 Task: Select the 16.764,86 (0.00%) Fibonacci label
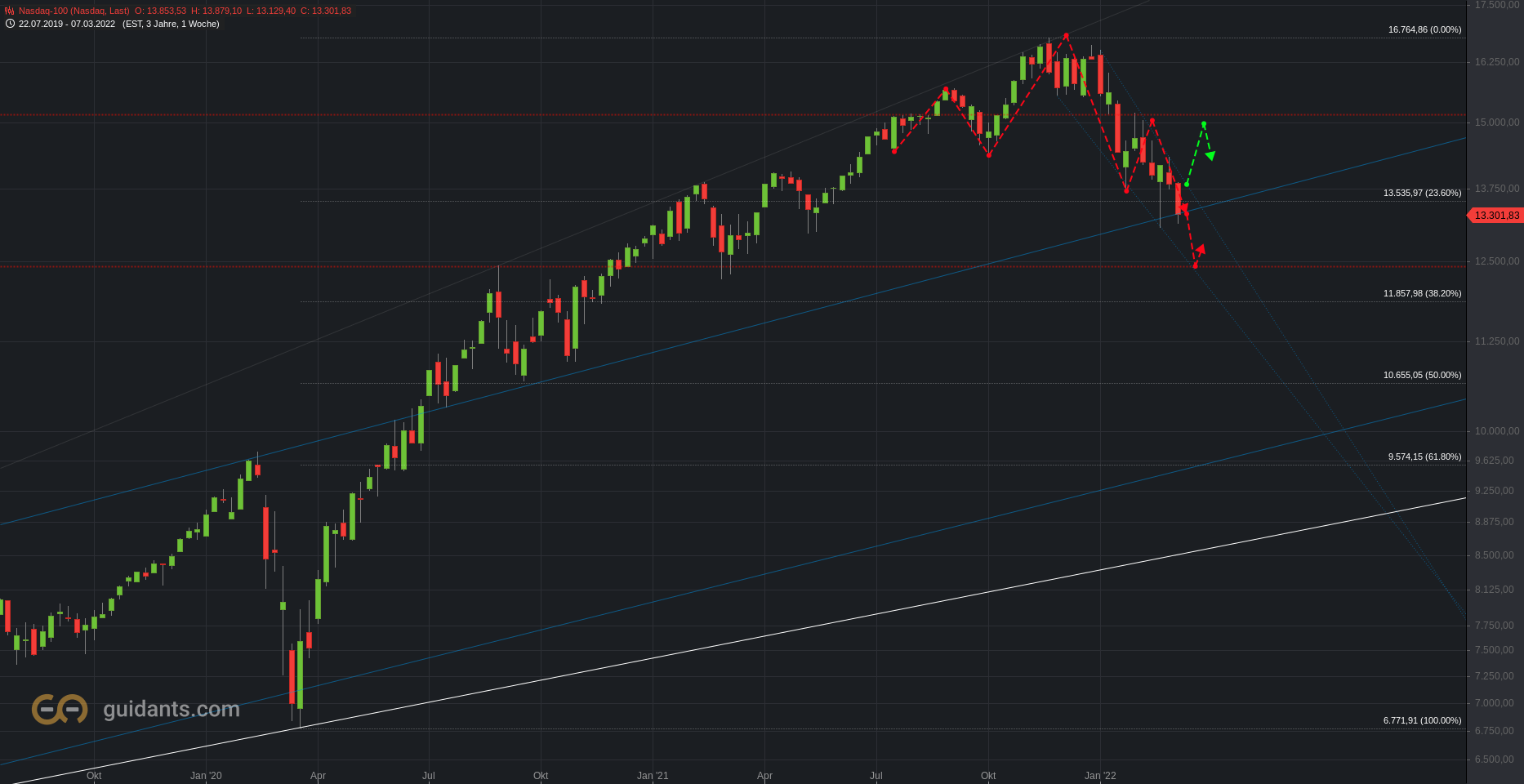click(1424, 29)
